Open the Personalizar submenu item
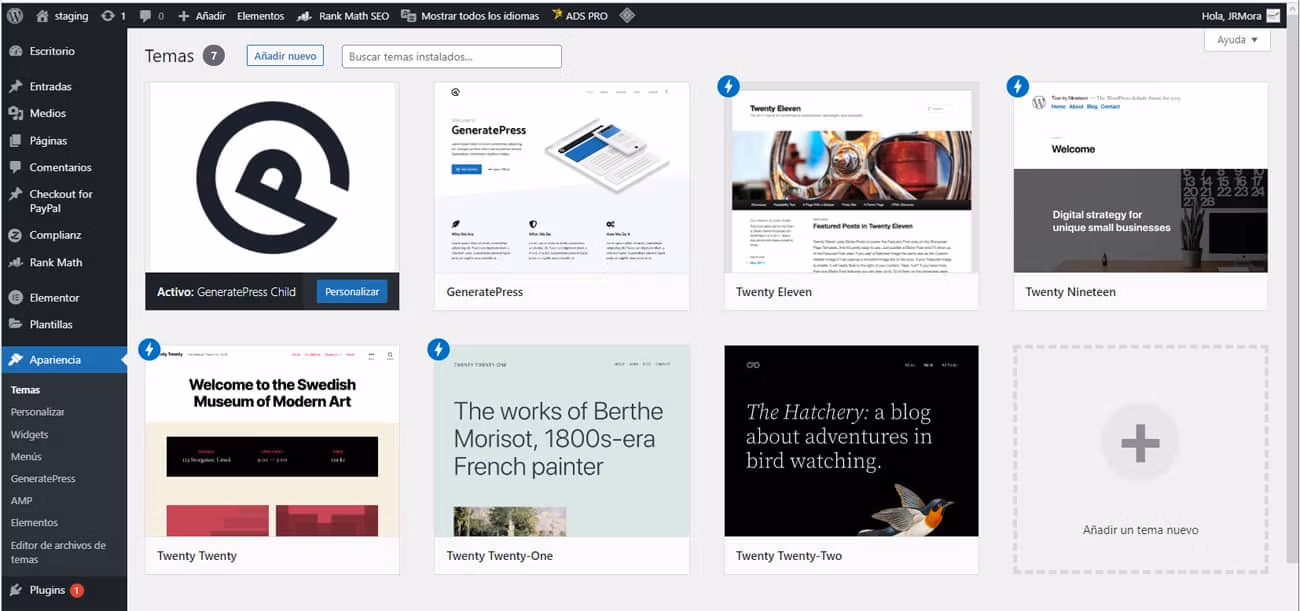The width and height of the screenshot is (1300, 611). [x=37, y=412]
